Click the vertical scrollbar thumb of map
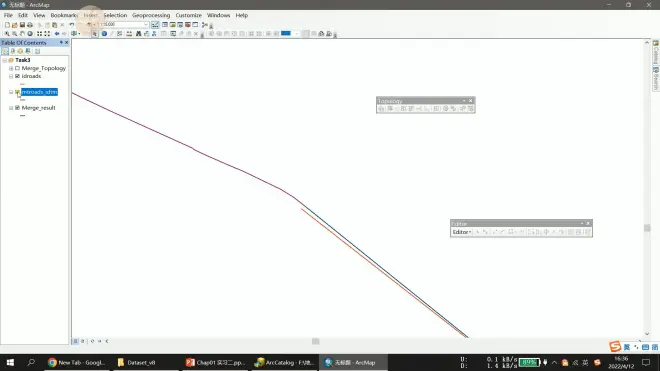Screen dimensions: 660x371 click(647, 228)
